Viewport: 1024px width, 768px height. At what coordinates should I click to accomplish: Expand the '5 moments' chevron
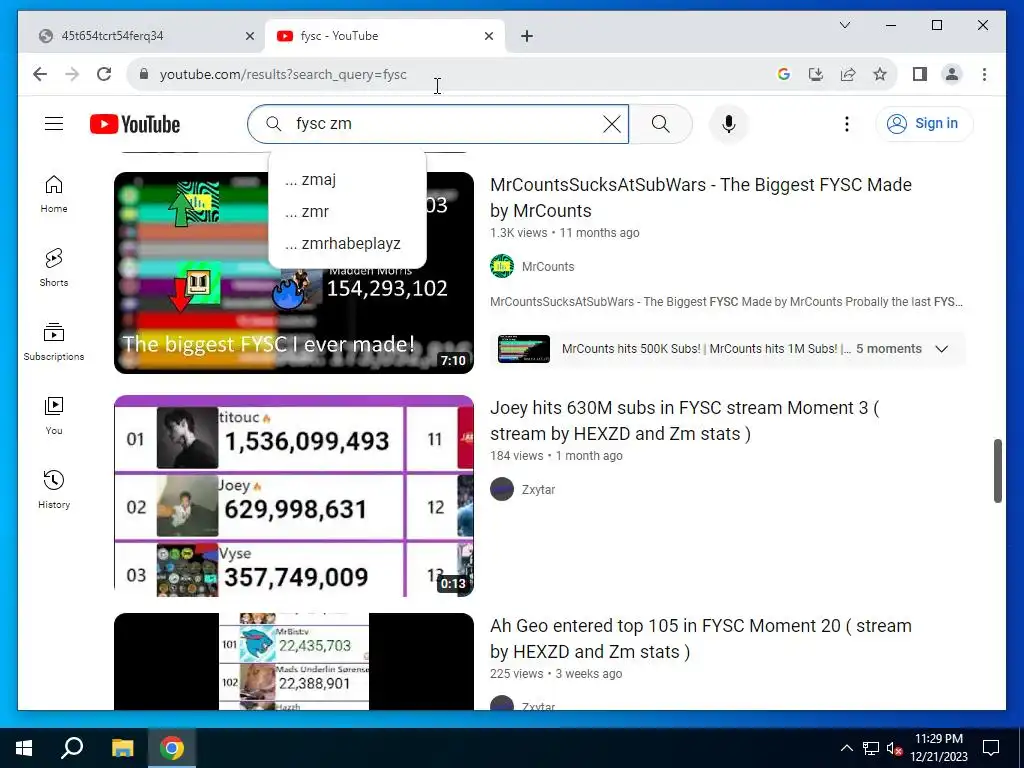tap(941, 349)
